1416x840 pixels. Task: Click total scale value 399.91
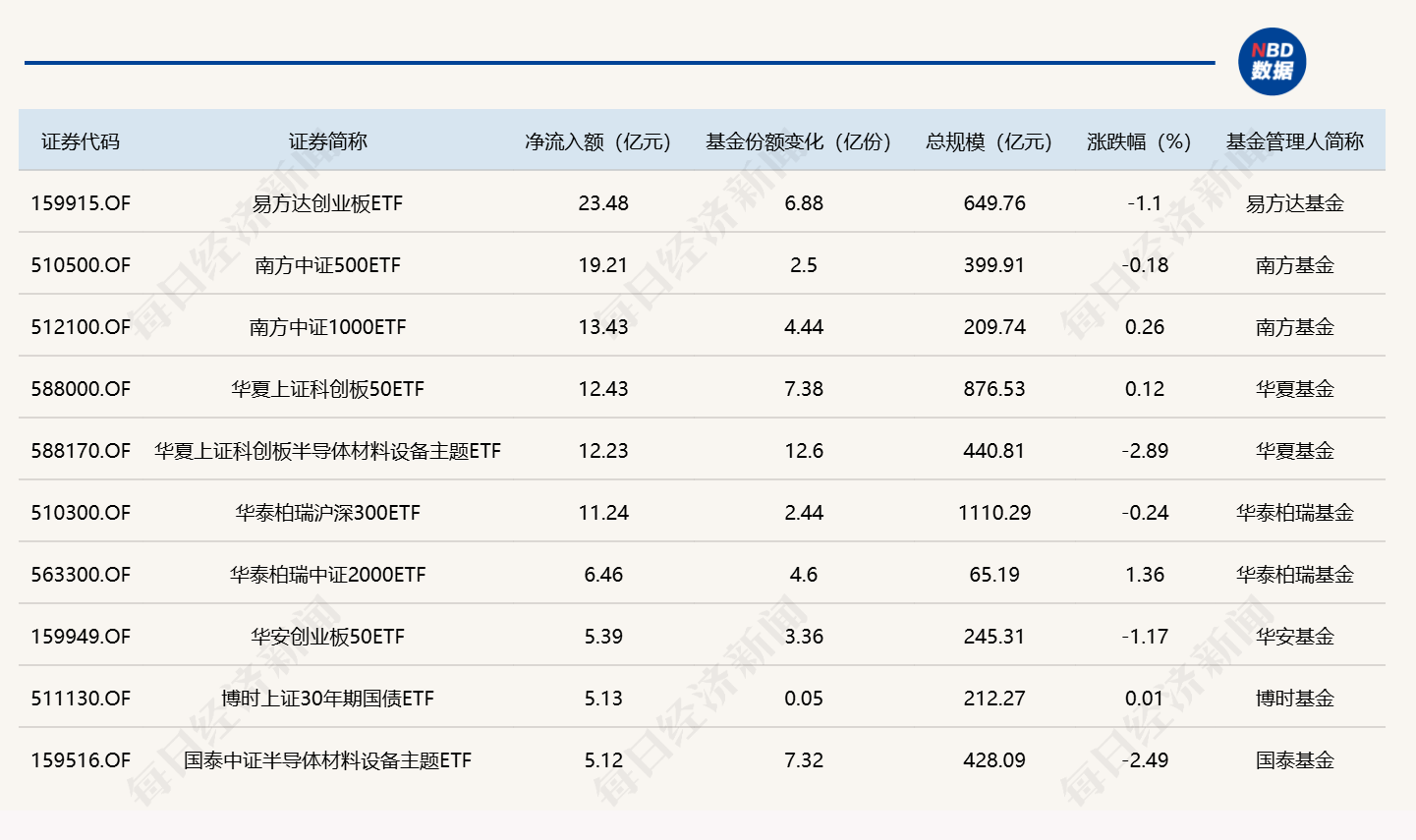tap(994, 265)
